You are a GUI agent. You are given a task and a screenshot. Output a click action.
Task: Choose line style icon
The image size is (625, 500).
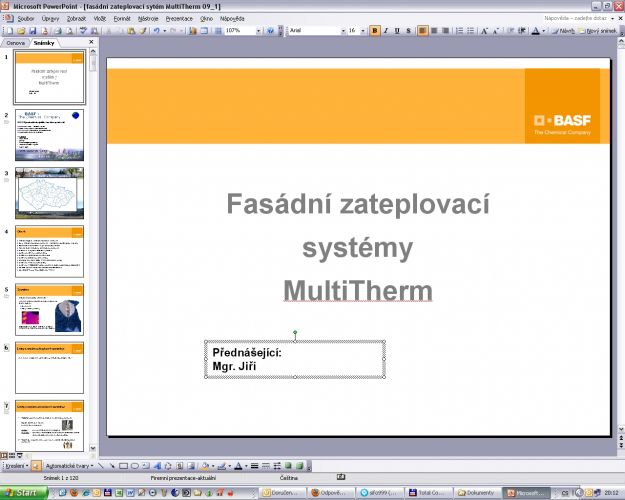(254, 466)
